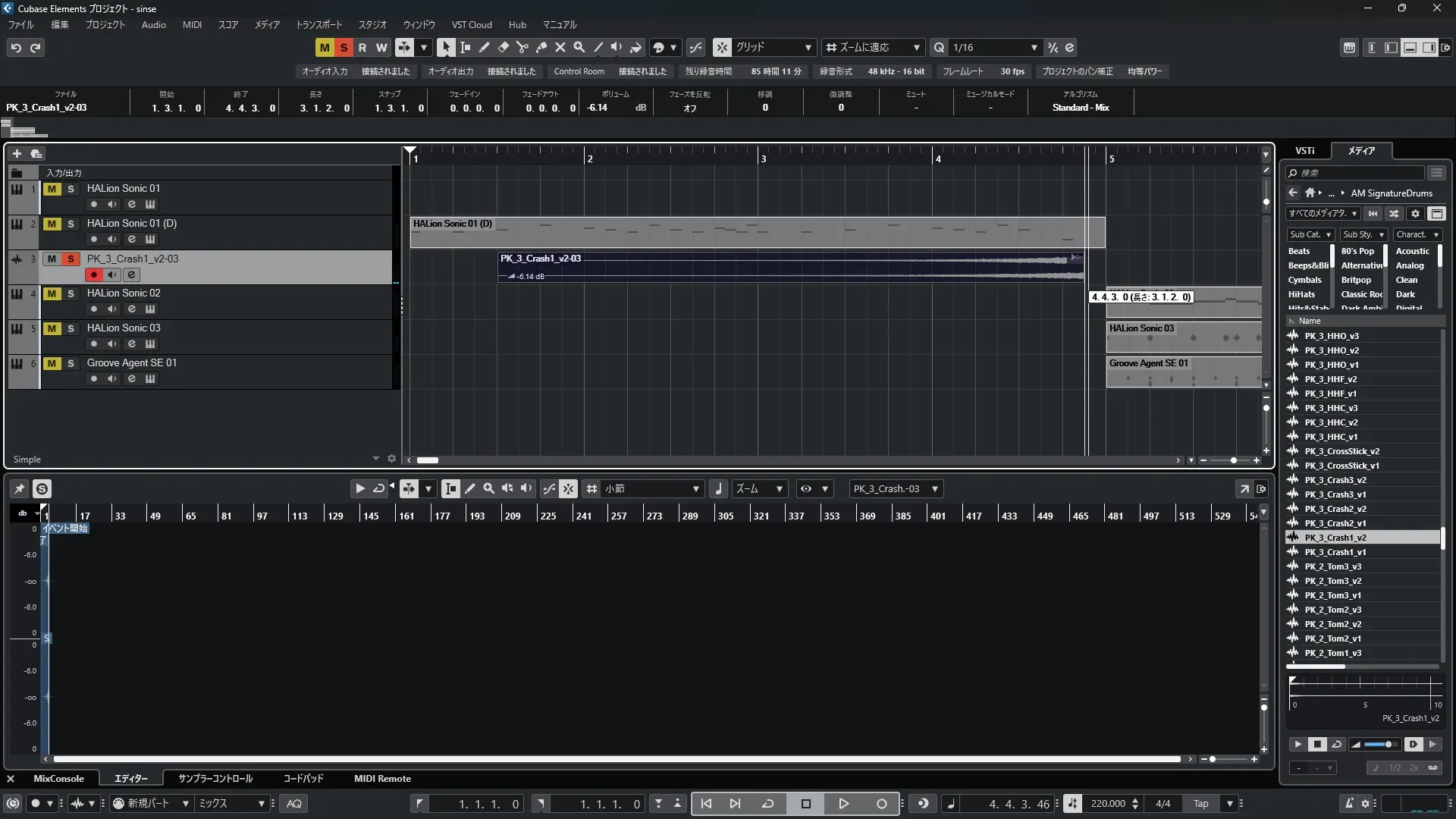Click the Add Track plus icon
The height and width of the screenshot is (819, 1456).
point(17,153)
